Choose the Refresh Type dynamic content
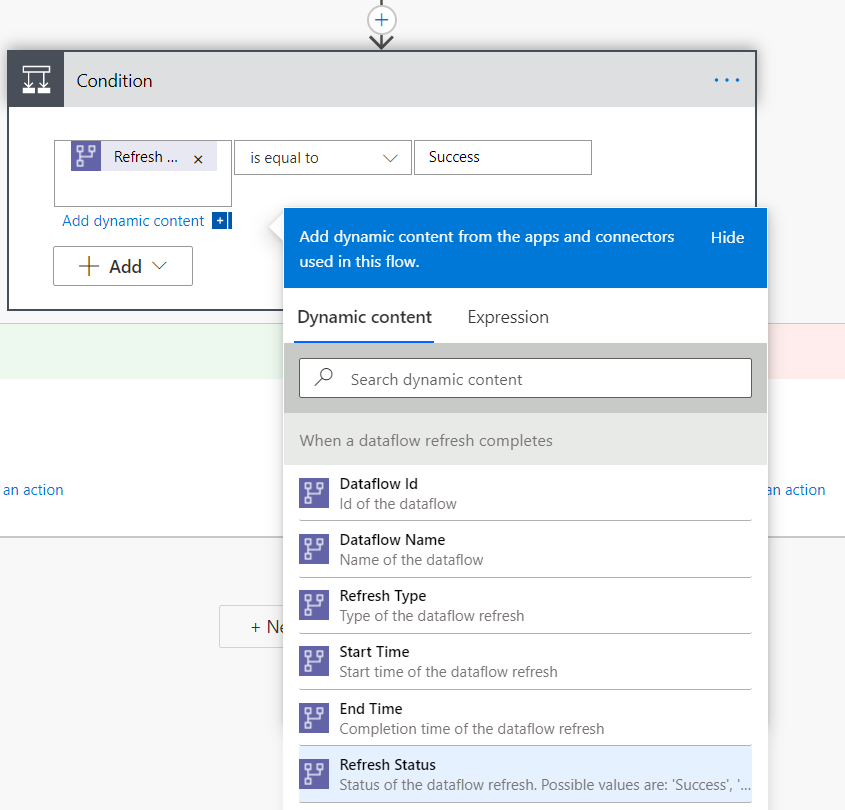The image size is (845, 810). [x=525, y=605]
